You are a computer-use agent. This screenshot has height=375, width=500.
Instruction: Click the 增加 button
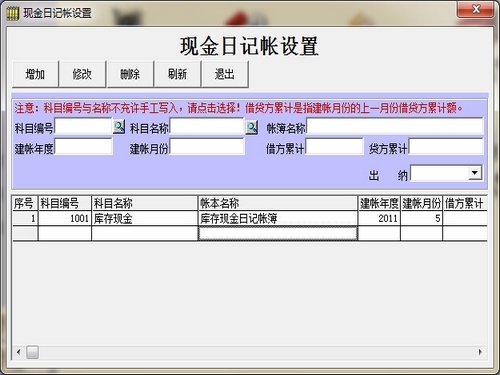click(35, 74)
